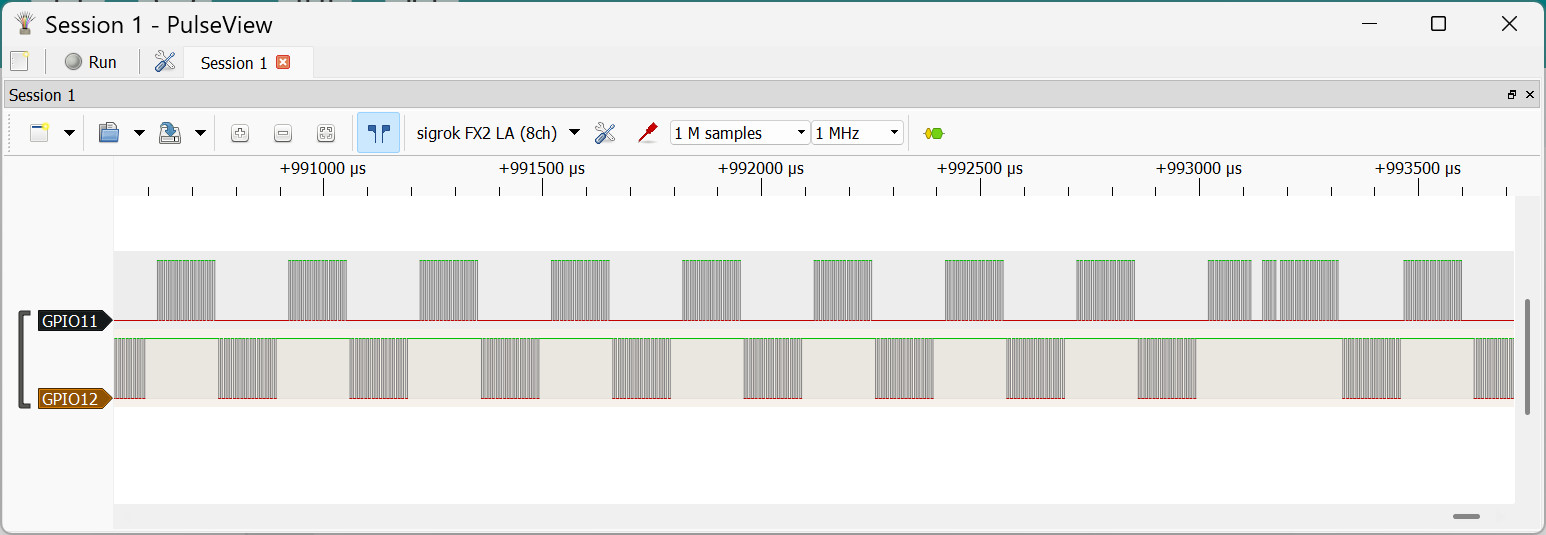Screen dimensions: 1546x535
Task: Expand the save options dropdown arrow
Action: coord(200,133)
